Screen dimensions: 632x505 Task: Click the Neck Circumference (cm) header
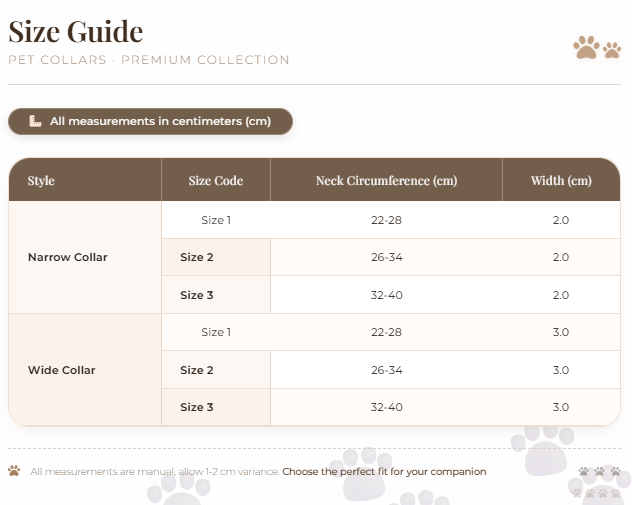pyautogui.click(x=386, y=180)
